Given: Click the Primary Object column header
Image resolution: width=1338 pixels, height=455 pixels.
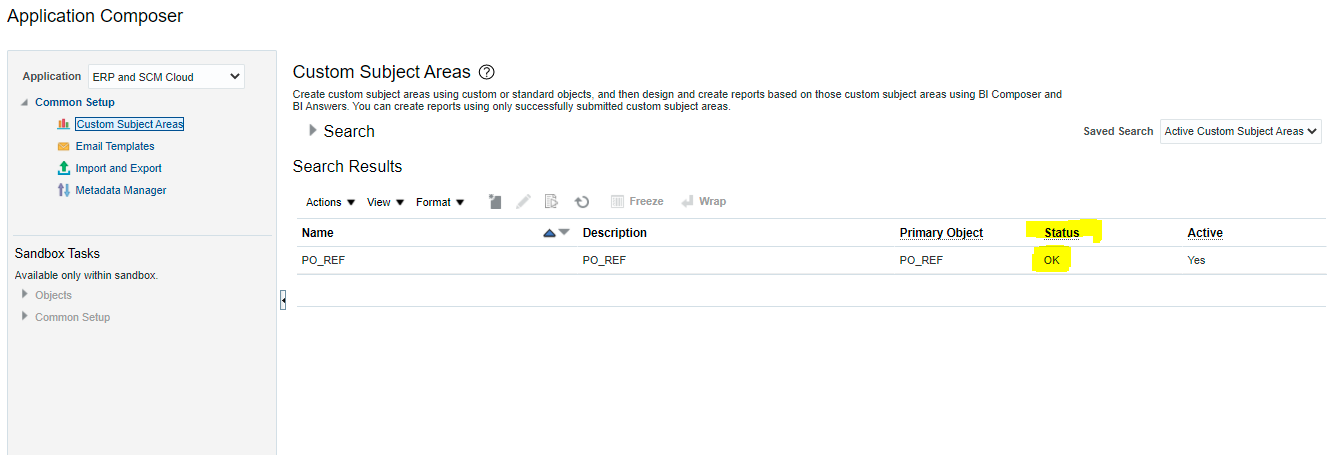Looking at the screenshot, I should [941, 233].
